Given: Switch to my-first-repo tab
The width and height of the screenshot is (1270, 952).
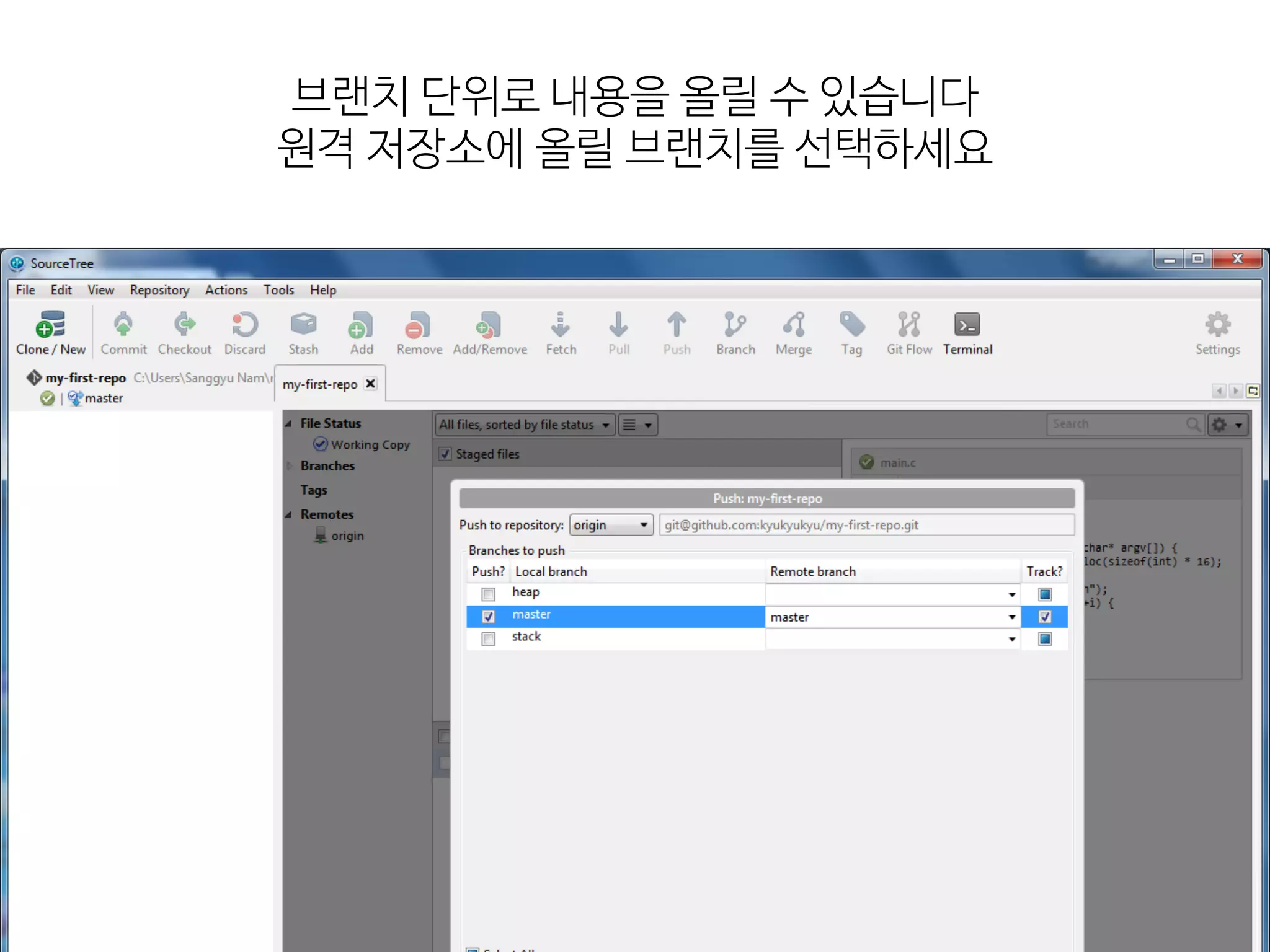Looking at the screenshot, I should [x=320, y=384].
